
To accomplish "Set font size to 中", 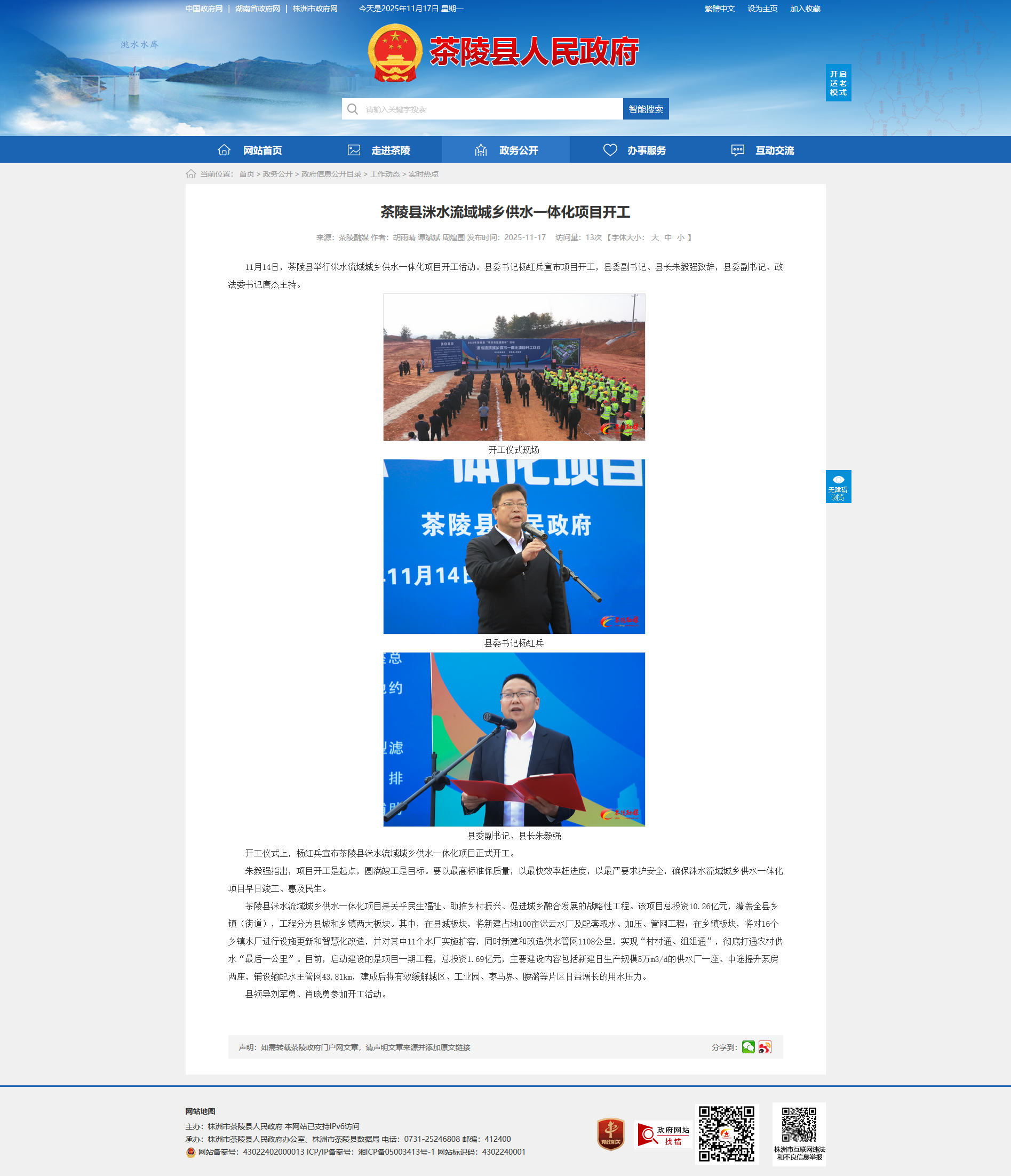I will click(668, 238).
